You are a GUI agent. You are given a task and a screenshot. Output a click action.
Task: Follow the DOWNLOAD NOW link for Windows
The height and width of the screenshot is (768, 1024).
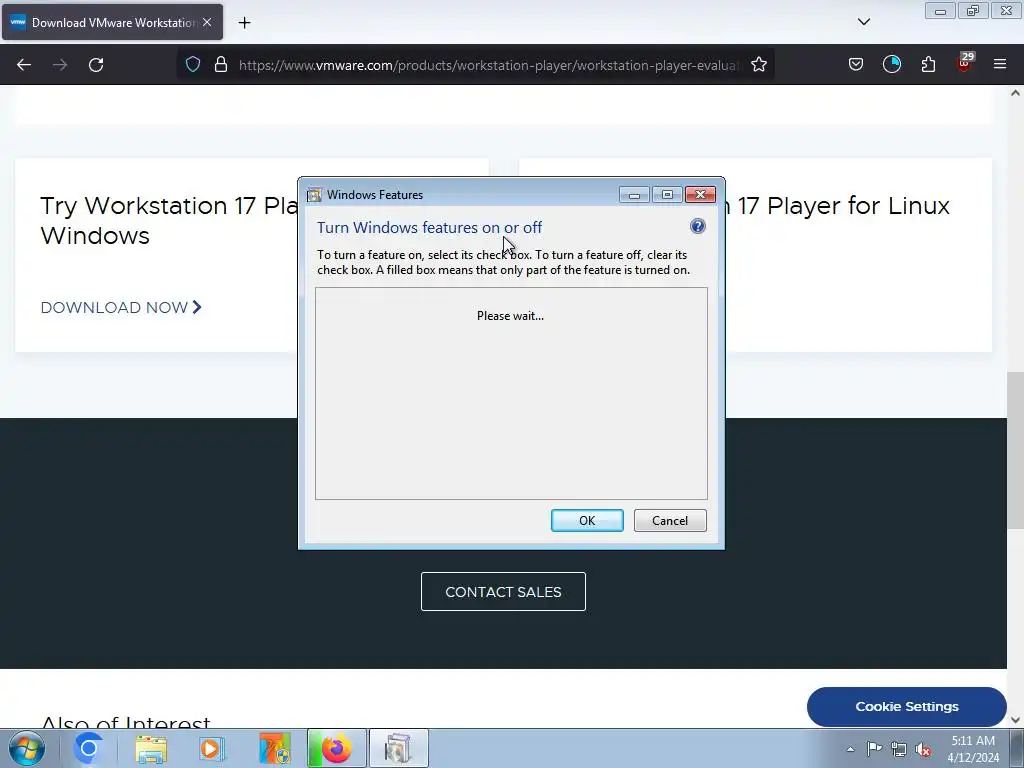[121, 308]
